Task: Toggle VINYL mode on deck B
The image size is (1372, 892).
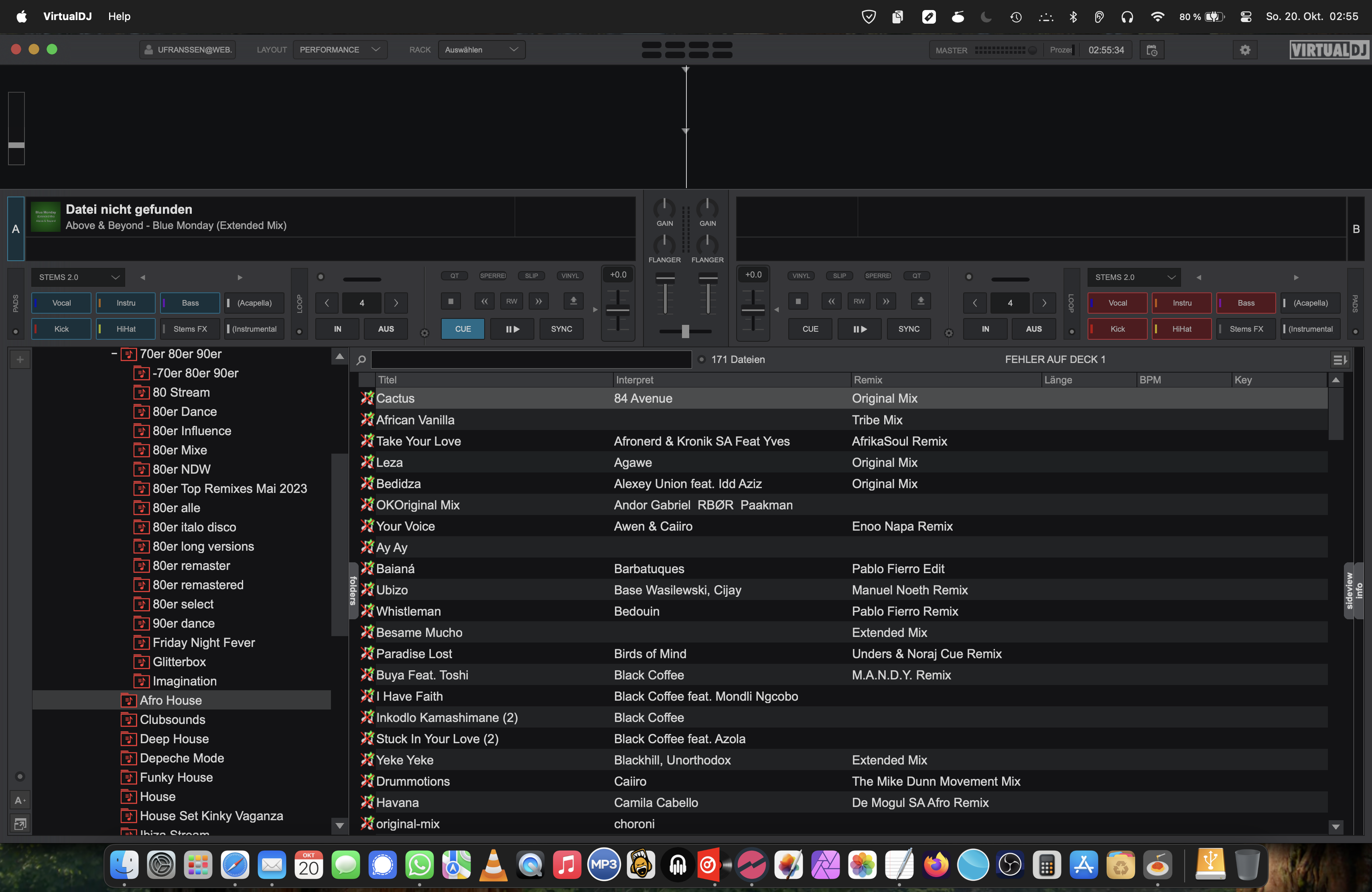Action: click(801, 276)
